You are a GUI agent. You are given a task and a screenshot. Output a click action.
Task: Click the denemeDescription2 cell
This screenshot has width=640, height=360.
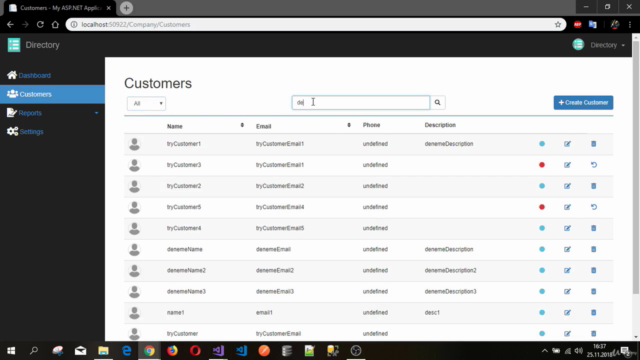point(450,270)
